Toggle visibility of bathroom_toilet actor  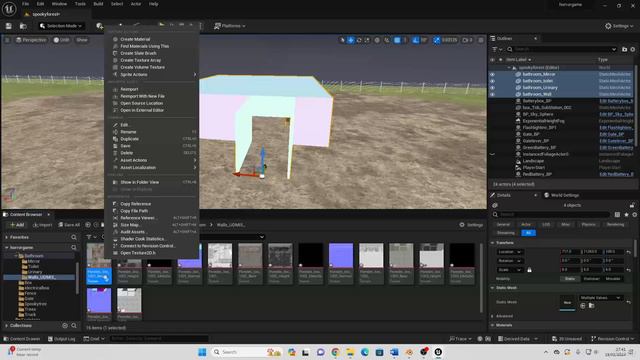pyautogui.click(x=492, y=81)
